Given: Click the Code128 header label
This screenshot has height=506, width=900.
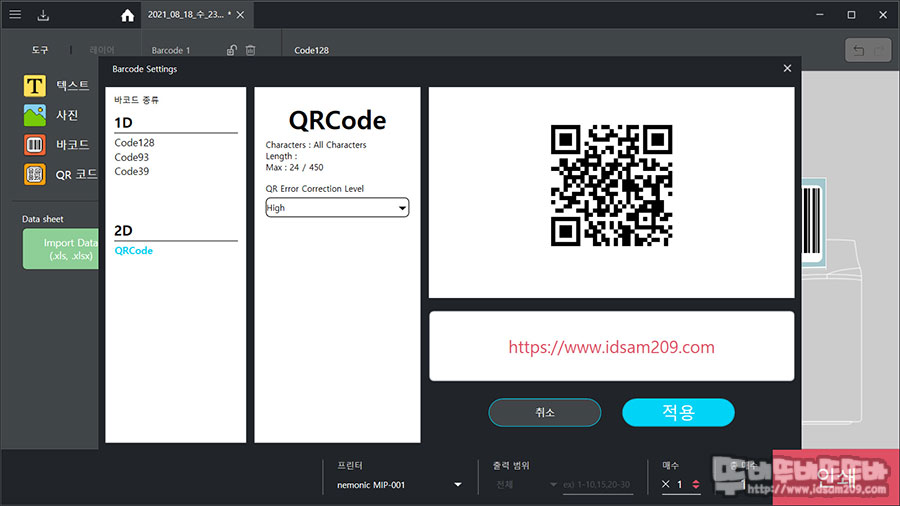Looking at the screenshot, I should click(312, 50).
